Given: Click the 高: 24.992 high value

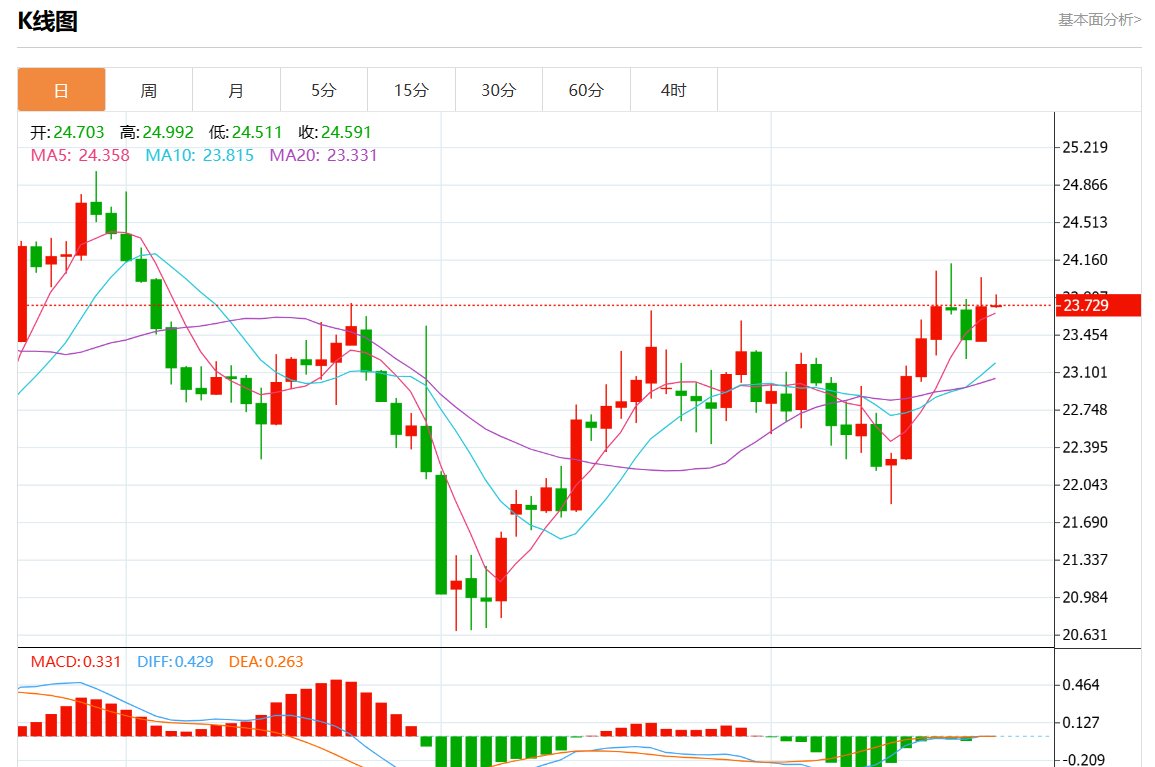Looking at the screenshot, I should click(157, 133).
